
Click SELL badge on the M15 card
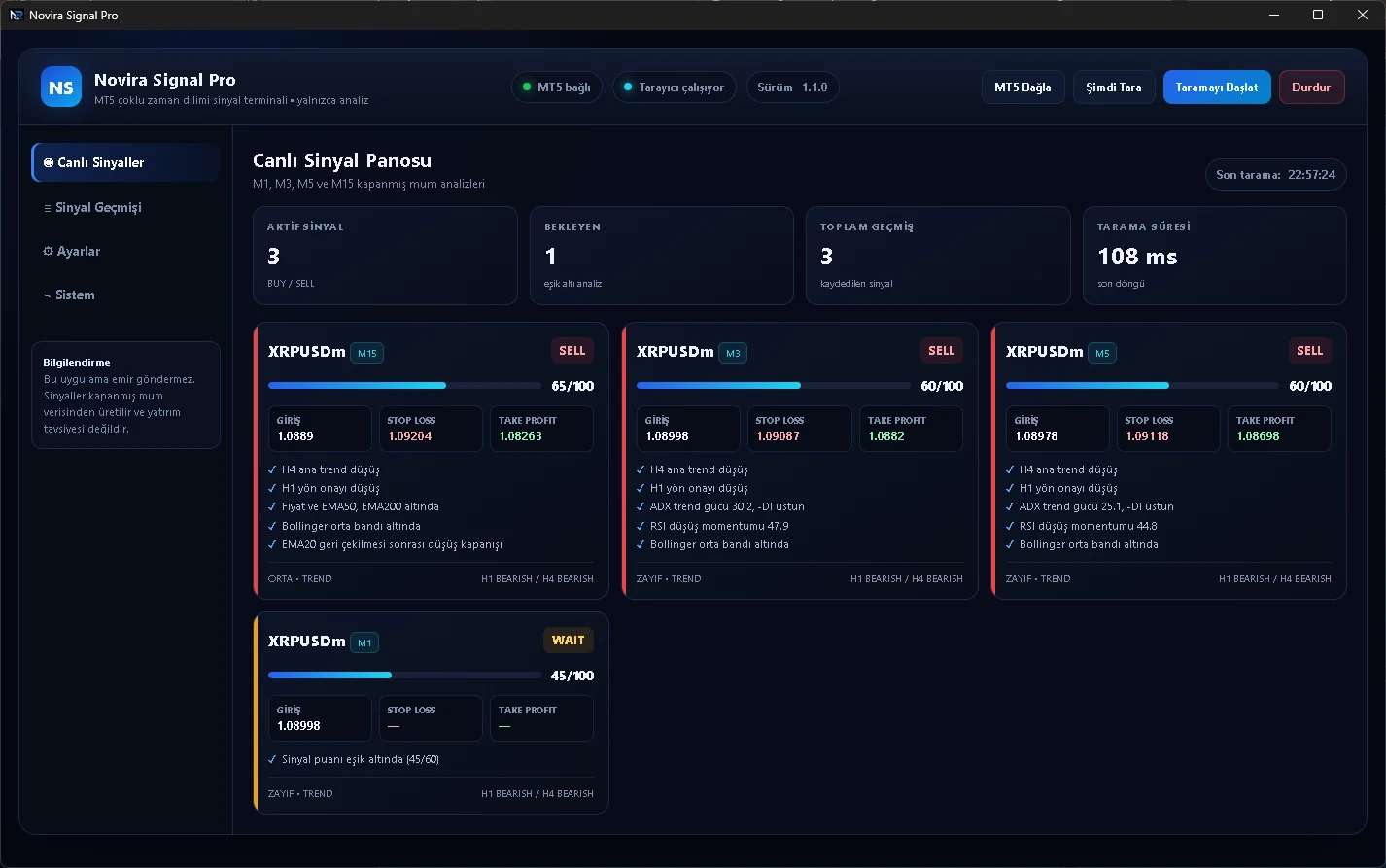(x=572, y=351)
